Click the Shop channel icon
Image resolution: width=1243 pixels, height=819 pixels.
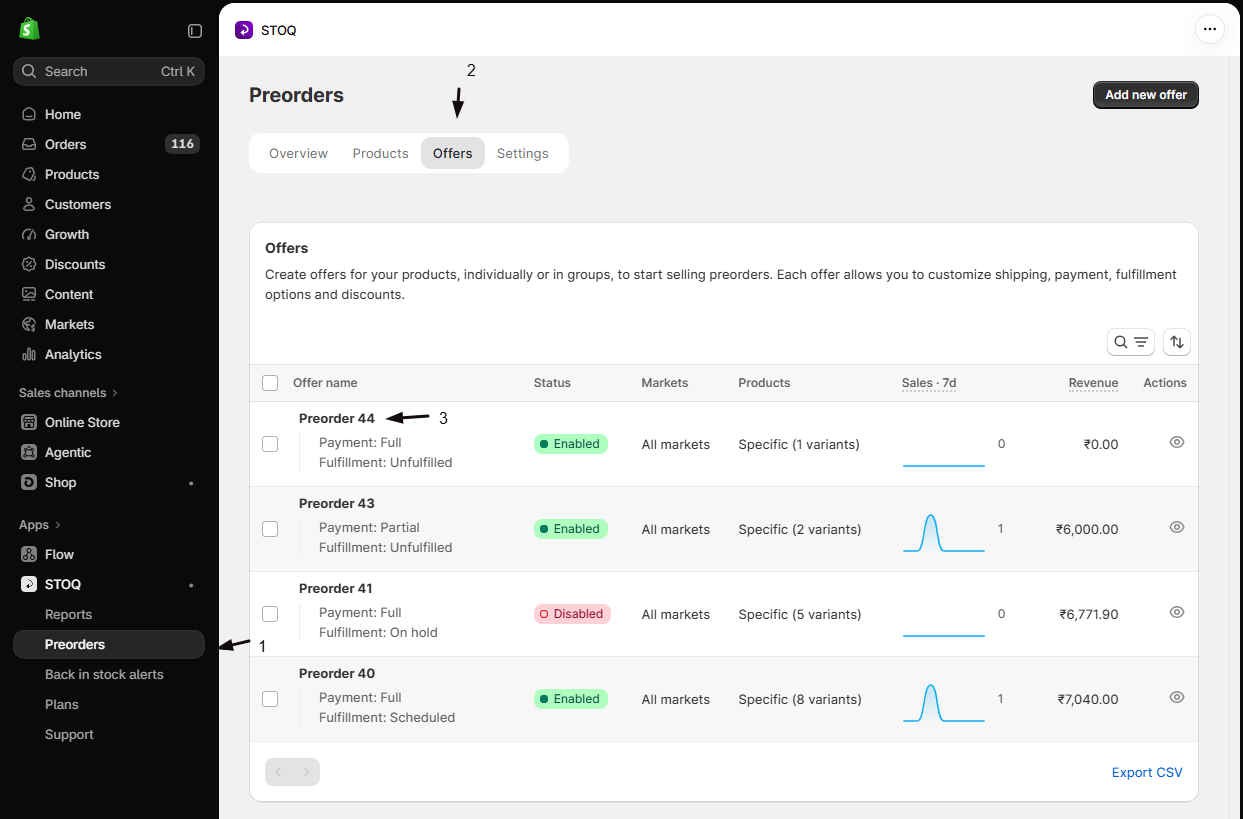[29, 482]
